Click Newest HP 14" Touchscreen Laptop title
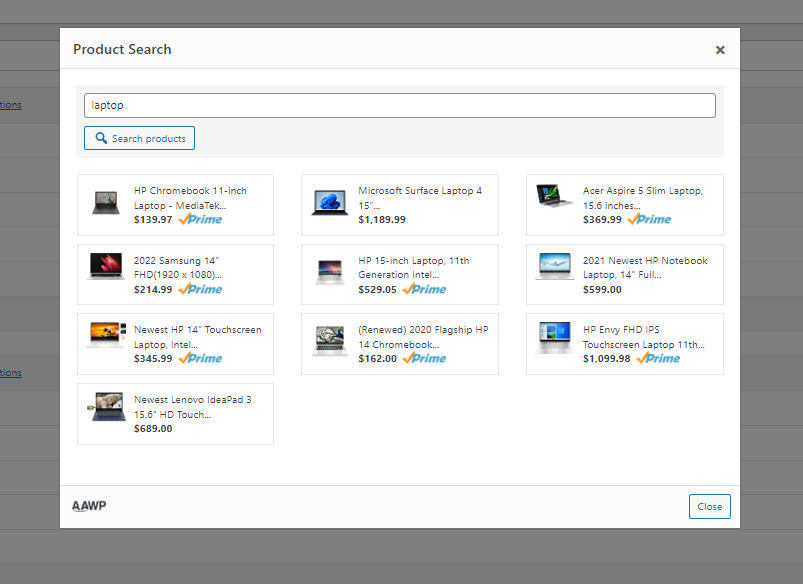The height and width of the screenshot is (584, 803). coord(198,337)
